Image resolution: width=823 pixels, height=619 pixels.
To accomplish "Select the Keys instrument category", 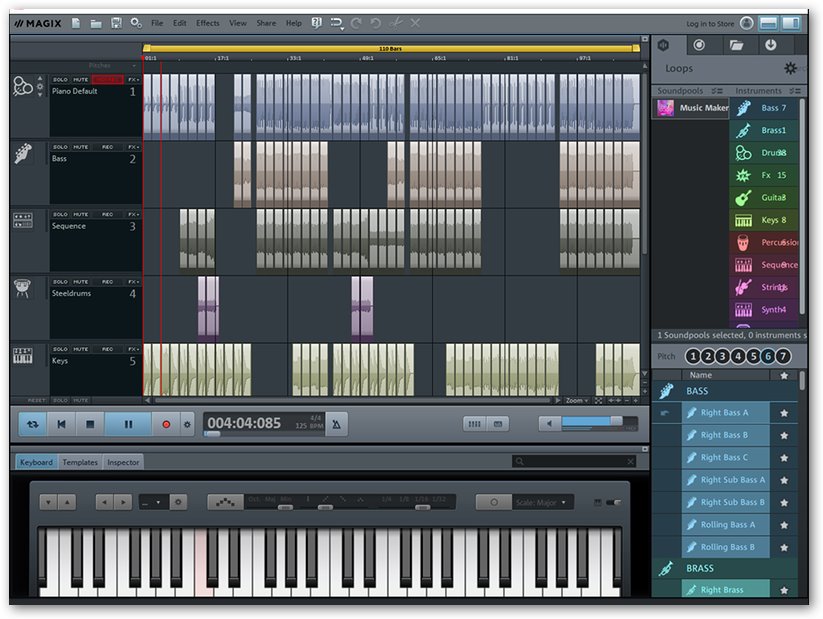I will [764, 220].
